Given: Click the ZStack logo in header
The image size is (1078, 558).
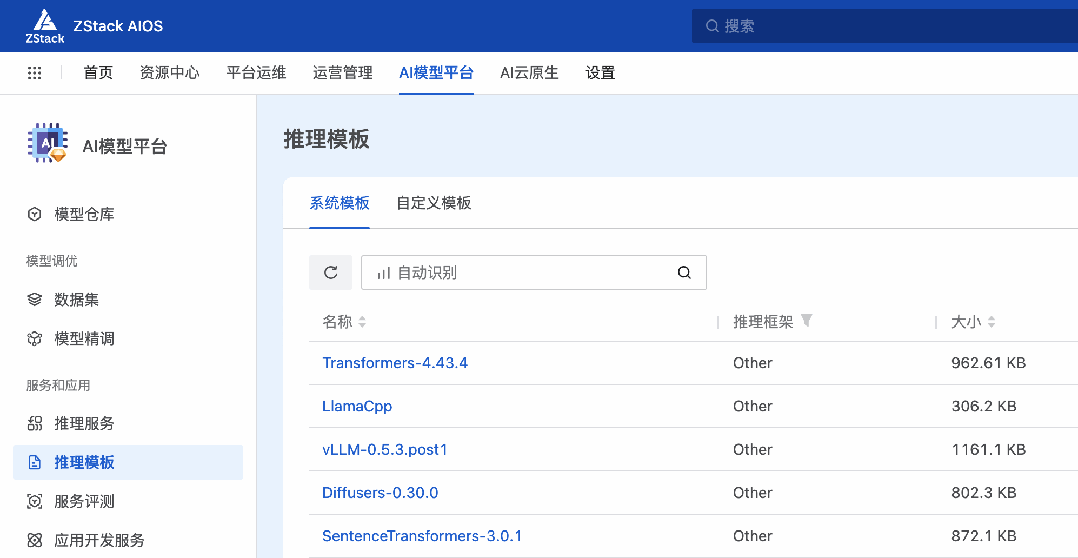Looking at the screenshot, I should (x=45, y=26).
